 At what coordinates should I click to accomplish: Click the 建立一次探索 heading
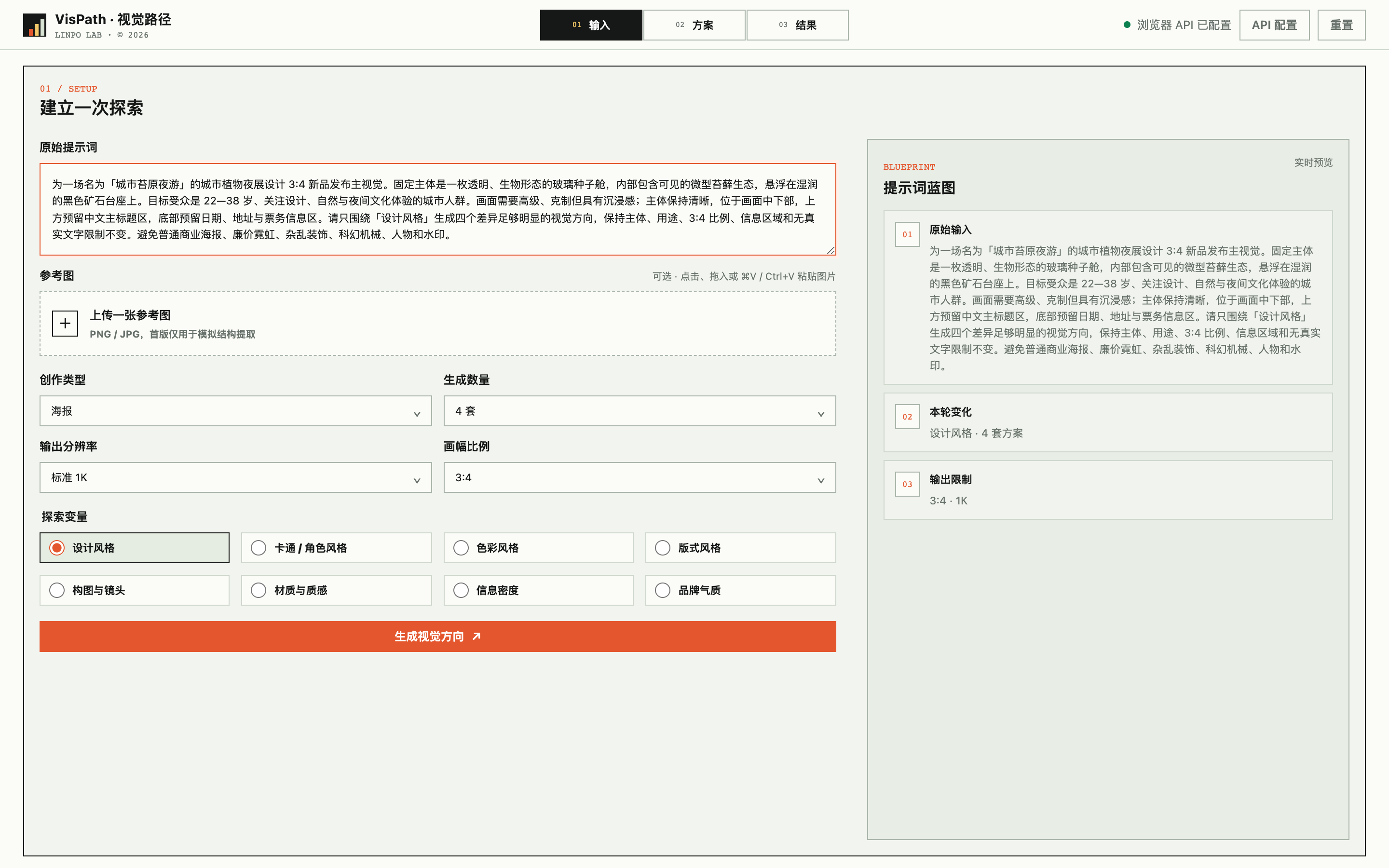tap(91, 108)
